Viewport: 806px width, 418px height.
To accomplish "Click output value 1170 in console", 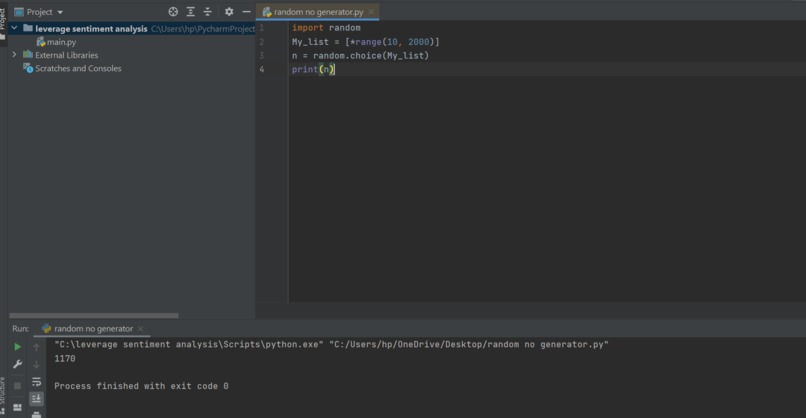I will [x=65, y=359].
